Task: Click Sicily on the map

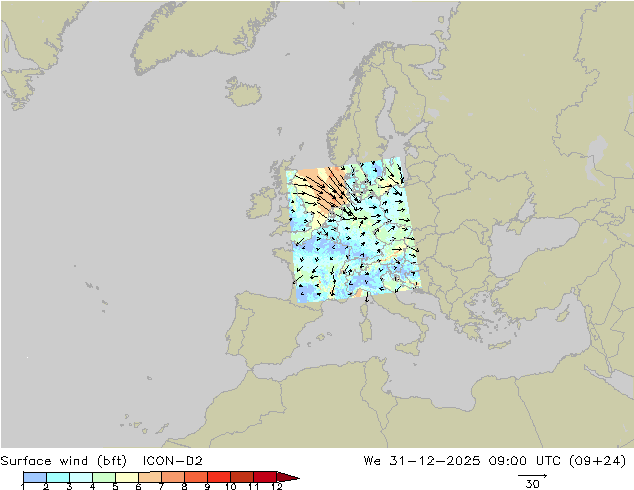Action: 409,348
